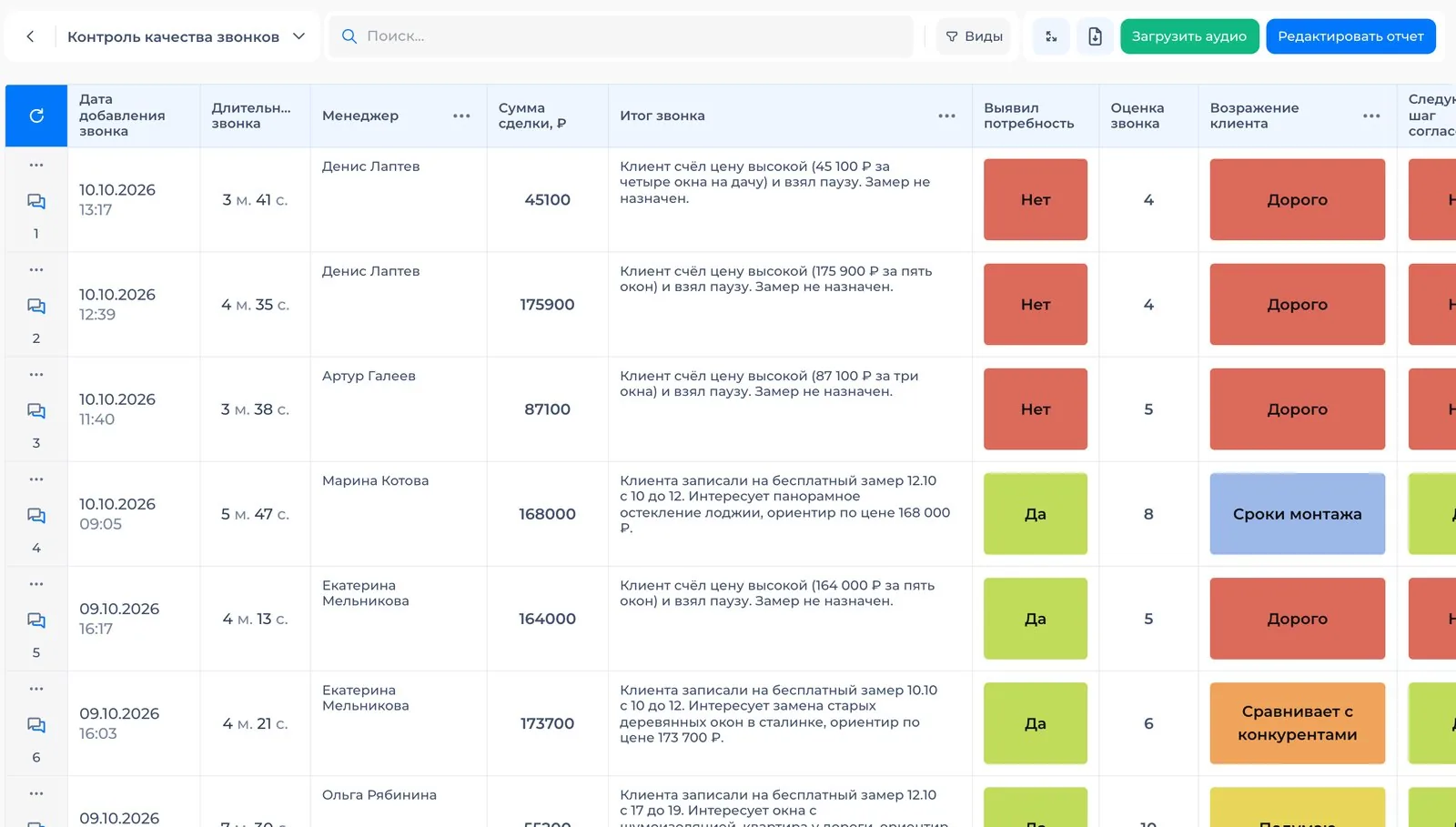Screen dimensions: 1456x827
Task: Open the Виды filter button
Action: click(x=974, y=36)
